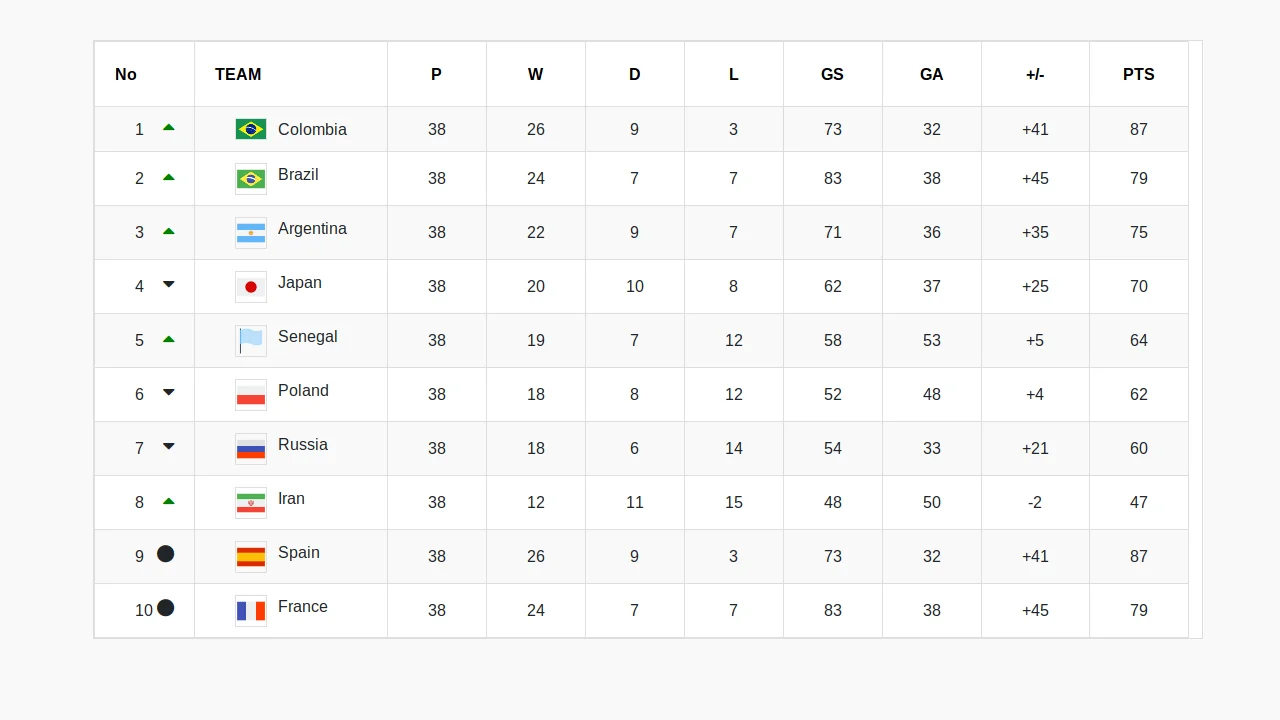Click the Spain flag icon

(x=251, y=556)
